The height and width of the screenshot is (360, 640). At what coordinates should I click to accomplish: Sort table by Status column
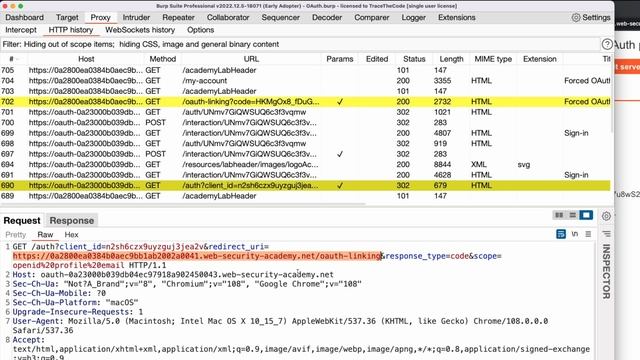coord(414,59)
